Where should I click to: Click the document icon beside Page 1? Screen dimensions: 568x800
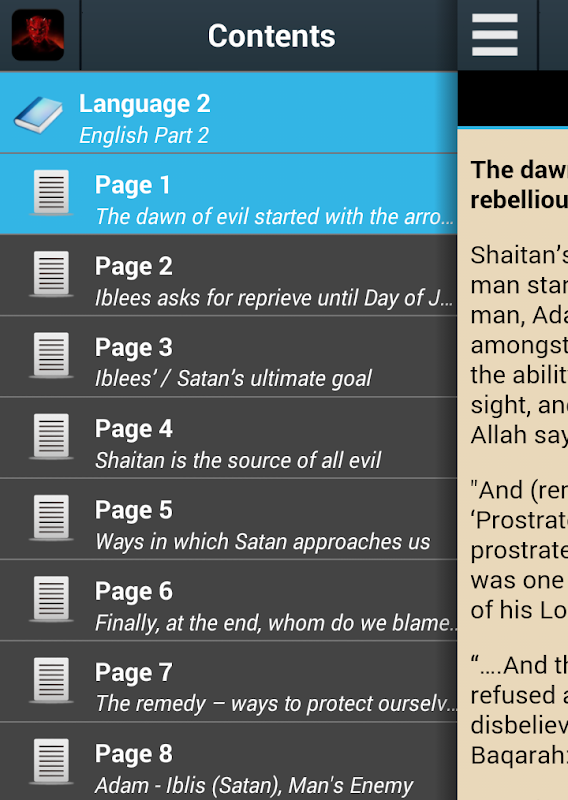(51, 193)
